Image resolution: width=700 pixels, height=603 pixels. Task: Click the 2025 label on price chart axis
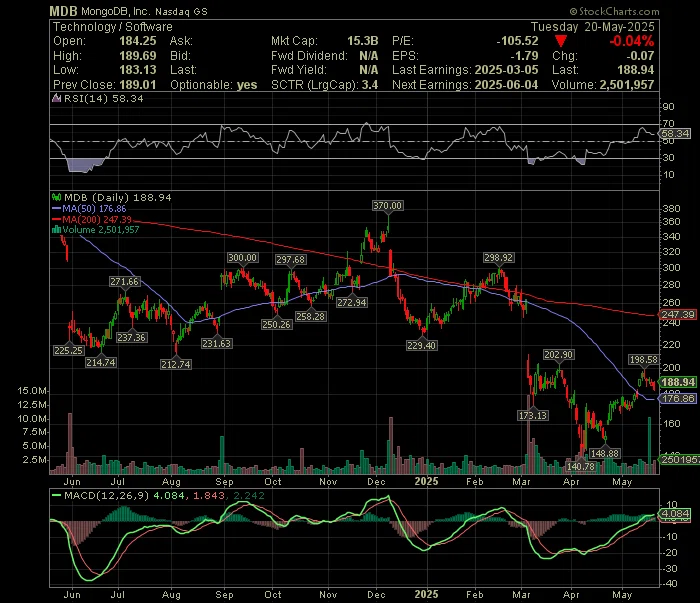coord(426,482)
